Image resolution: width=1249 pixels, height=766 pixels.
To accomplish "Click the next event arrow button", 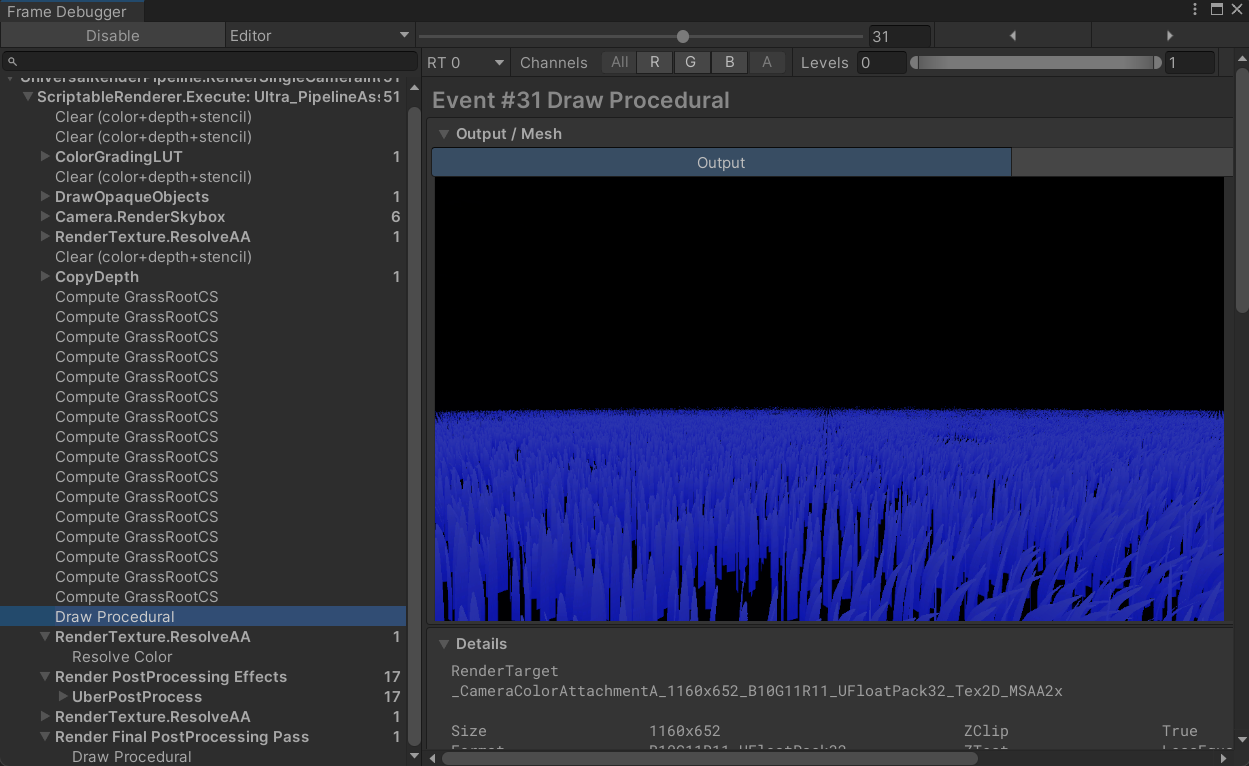I will tap(1169, 36).
